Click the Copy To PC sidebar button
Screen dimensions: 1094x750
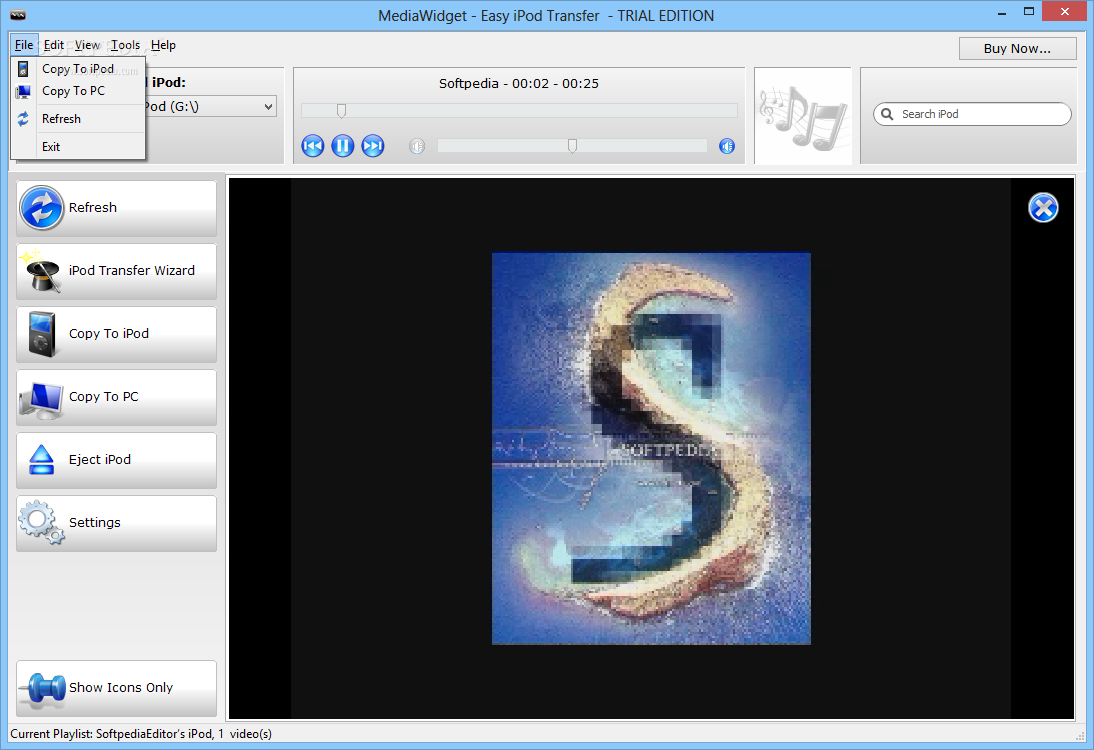coord(117,396)
